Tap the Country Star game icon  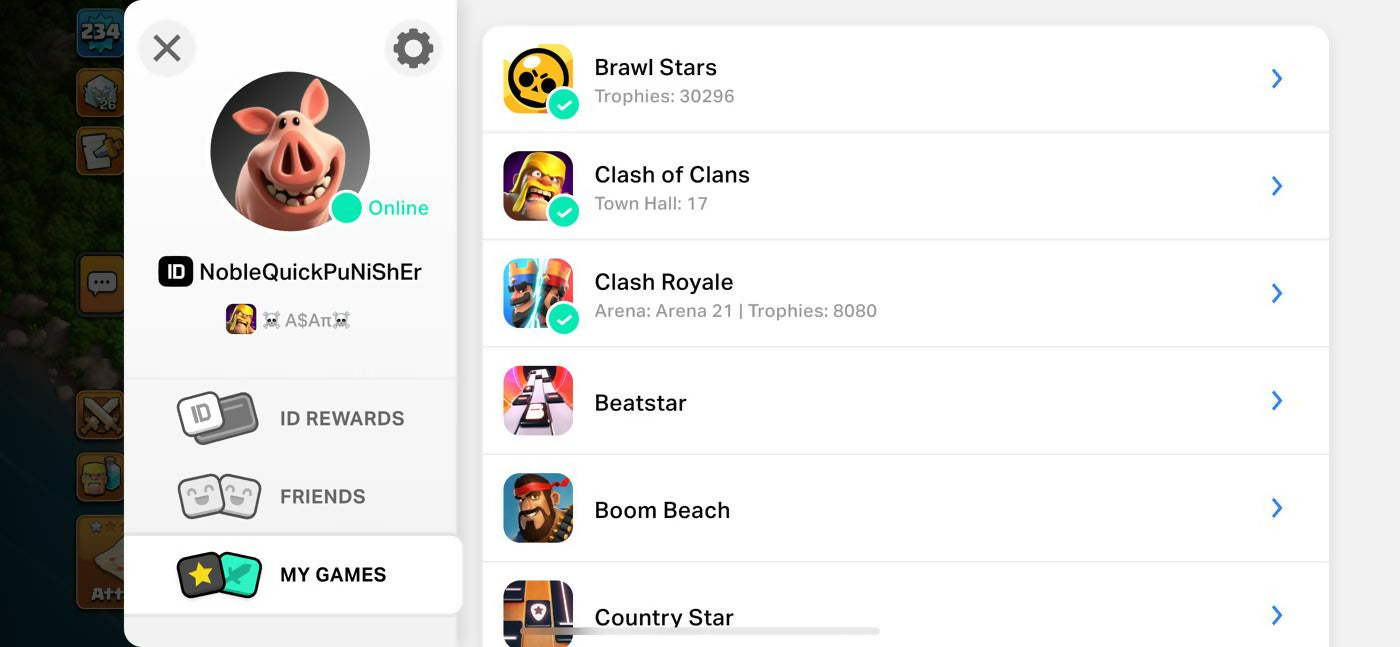click(x=538, y=612)
